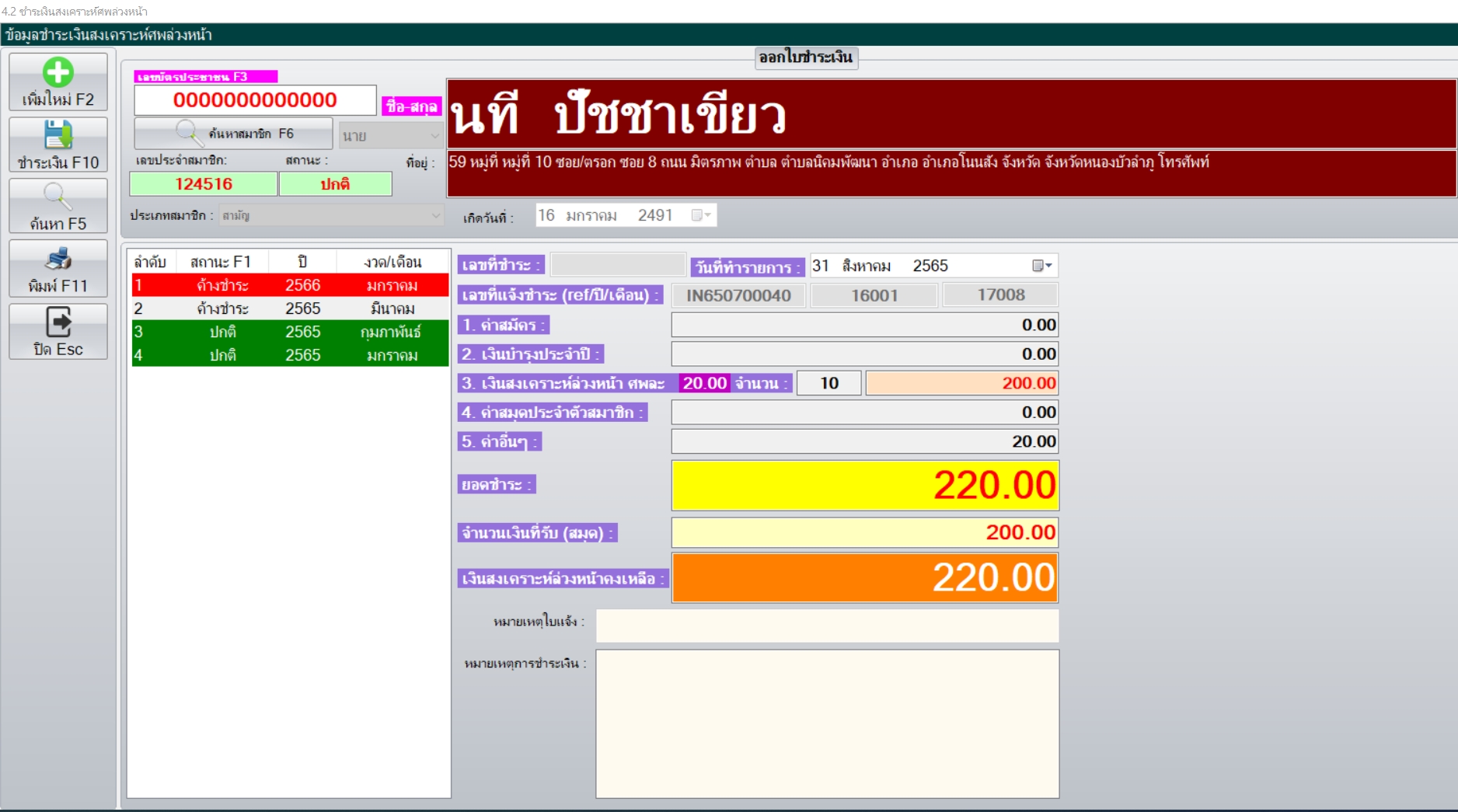1458x812 pixels.
Task: Click the จำนวน quantity field showing 10
Action: tap(828, 382)
